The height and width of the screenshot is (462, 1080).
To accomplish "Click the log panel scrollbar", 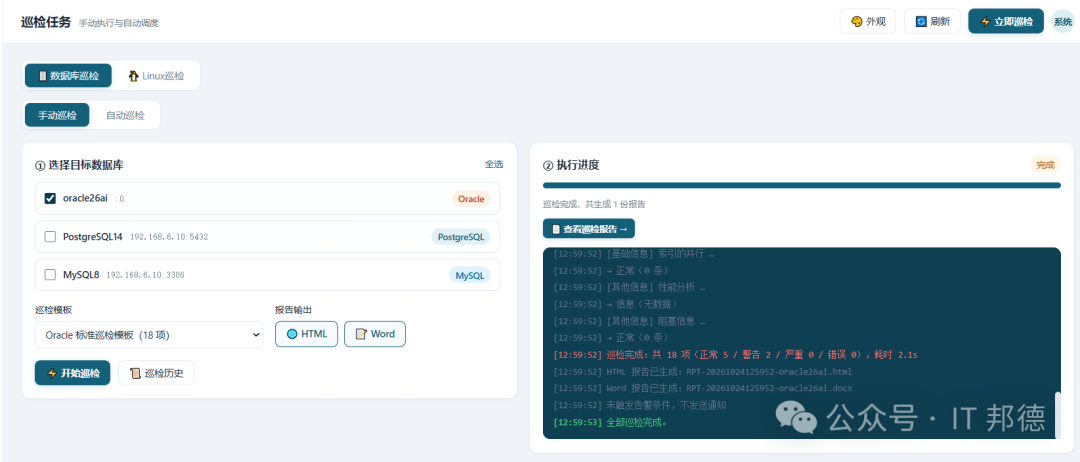I will 1057,414.
